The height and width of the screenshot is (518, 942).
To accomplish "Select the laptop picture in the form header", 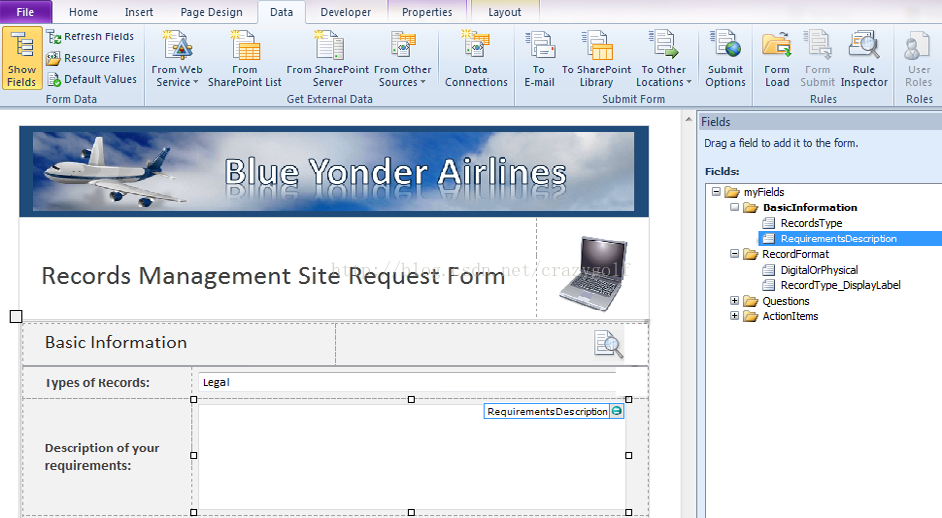I will [x=594, y=273].
